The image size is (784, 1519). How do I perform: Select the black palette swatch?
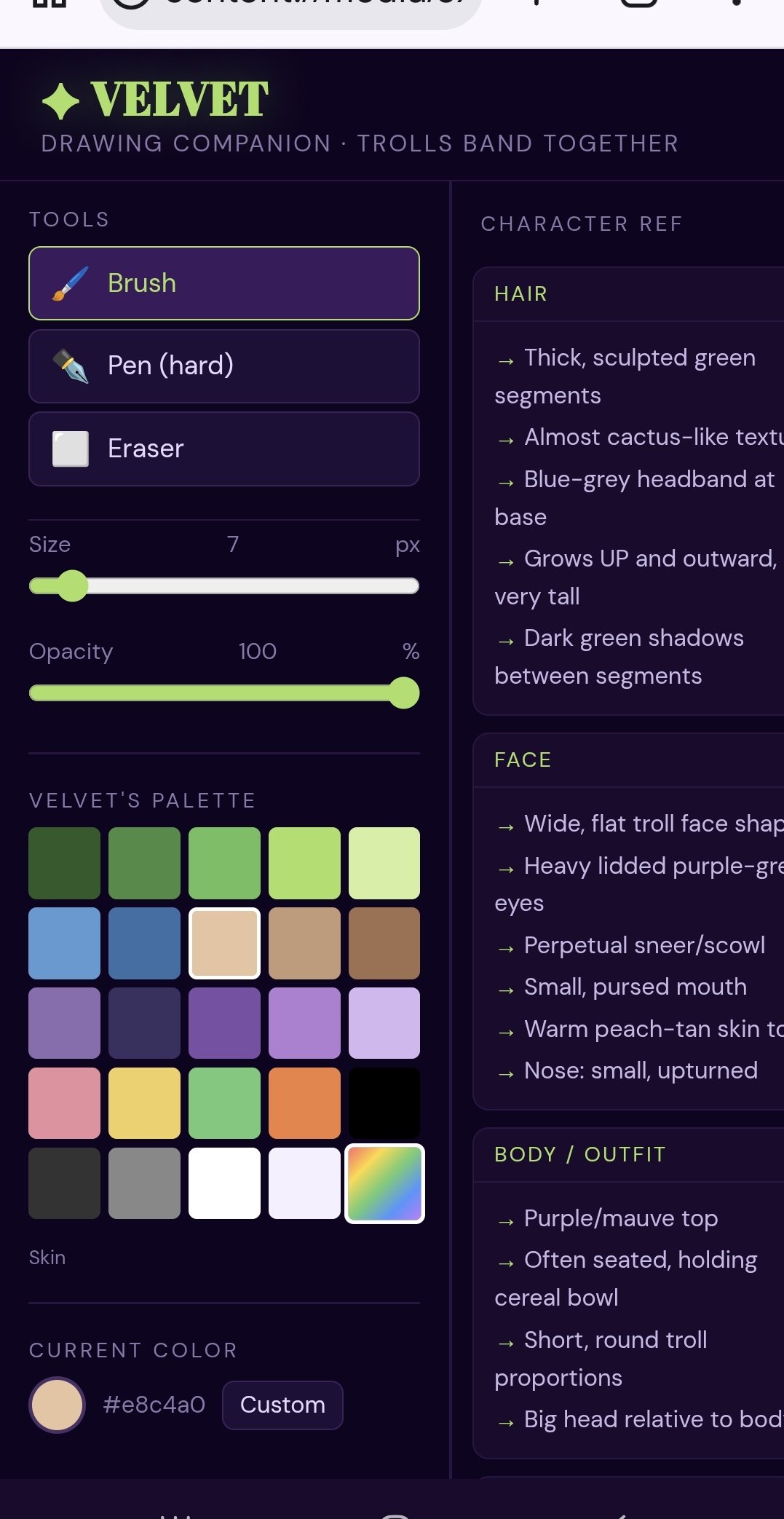click(384, 1103)
